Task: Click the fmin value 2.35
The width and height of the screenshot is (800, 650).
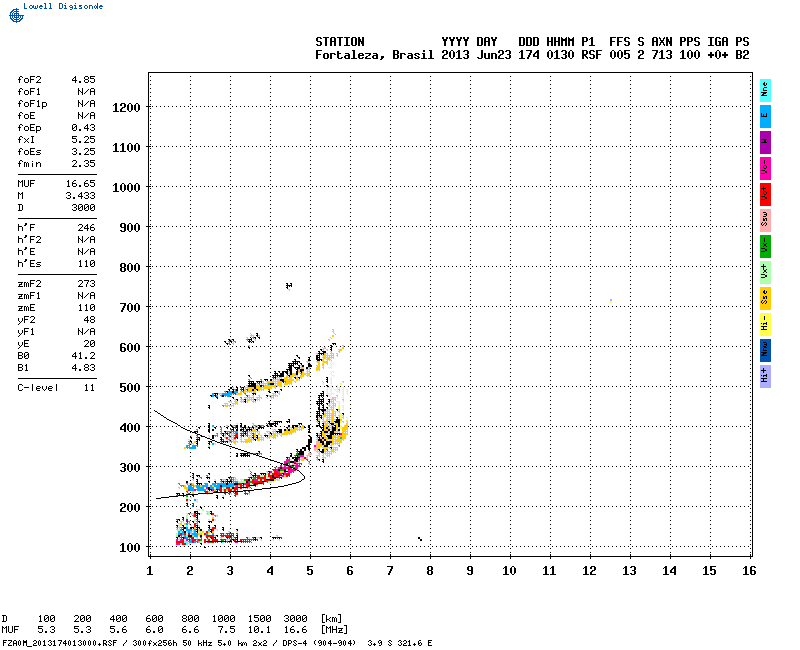Action: pyautogui.click(x=83, y=164)
